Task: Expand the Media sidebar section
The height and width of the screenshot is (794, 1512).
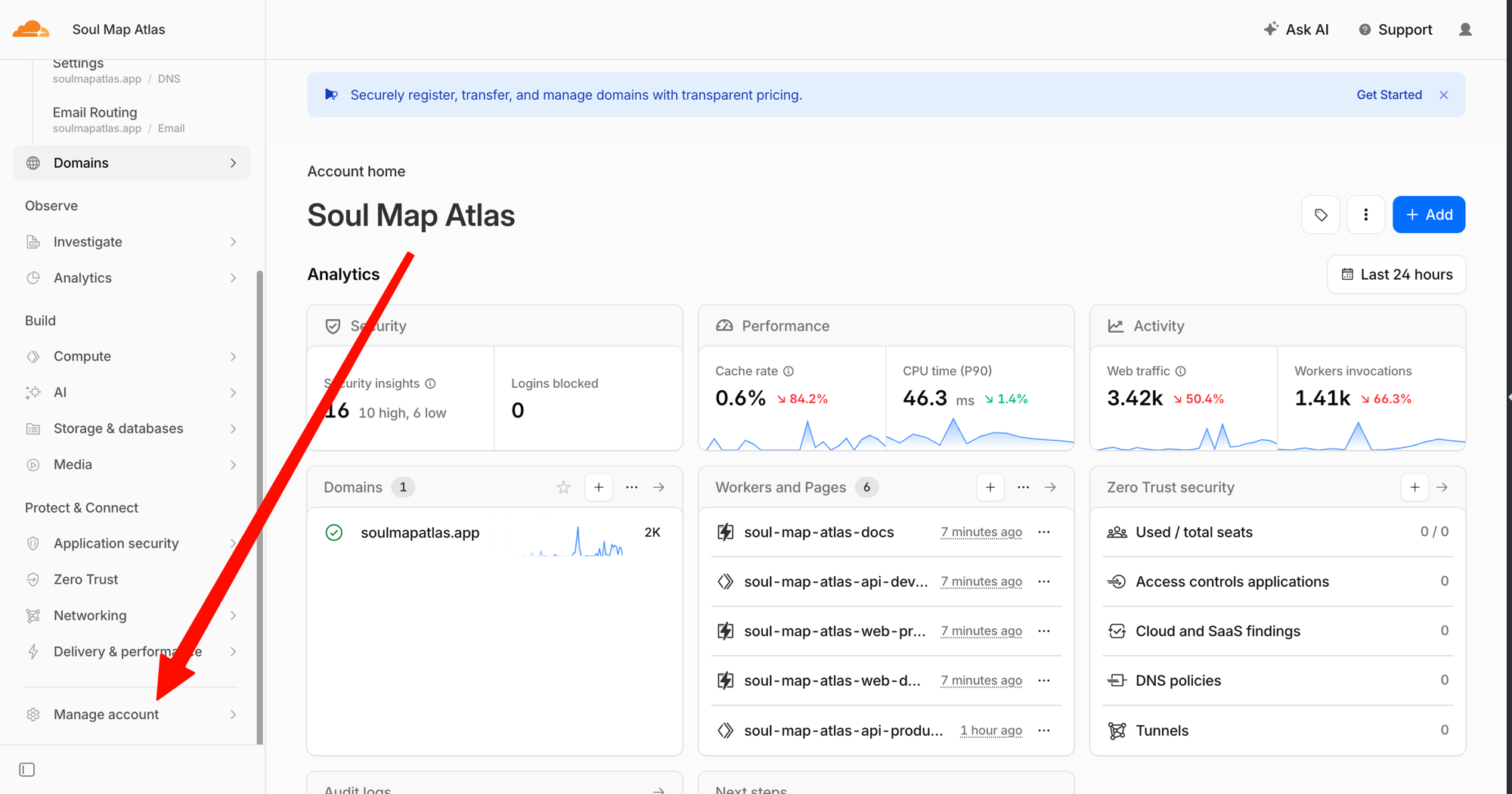Action: point(132,465)
